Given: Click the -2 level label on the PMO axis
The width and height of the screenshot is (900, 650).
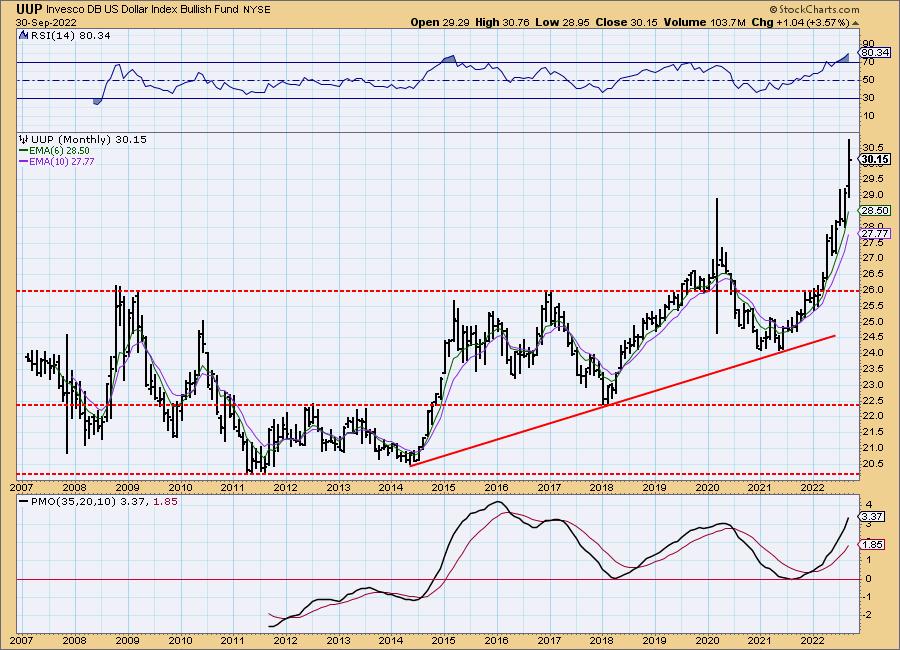Looking at the screenshot, I should click(x=868, y=614).
